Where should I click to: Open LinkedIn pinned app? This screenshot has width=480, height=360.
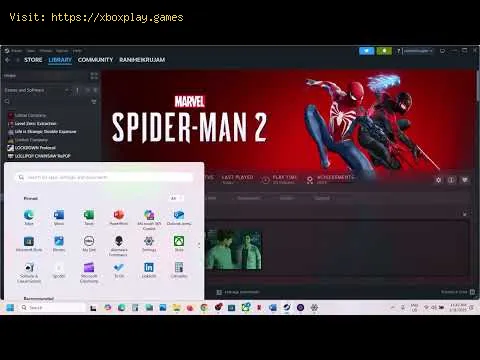coord(149,270)
